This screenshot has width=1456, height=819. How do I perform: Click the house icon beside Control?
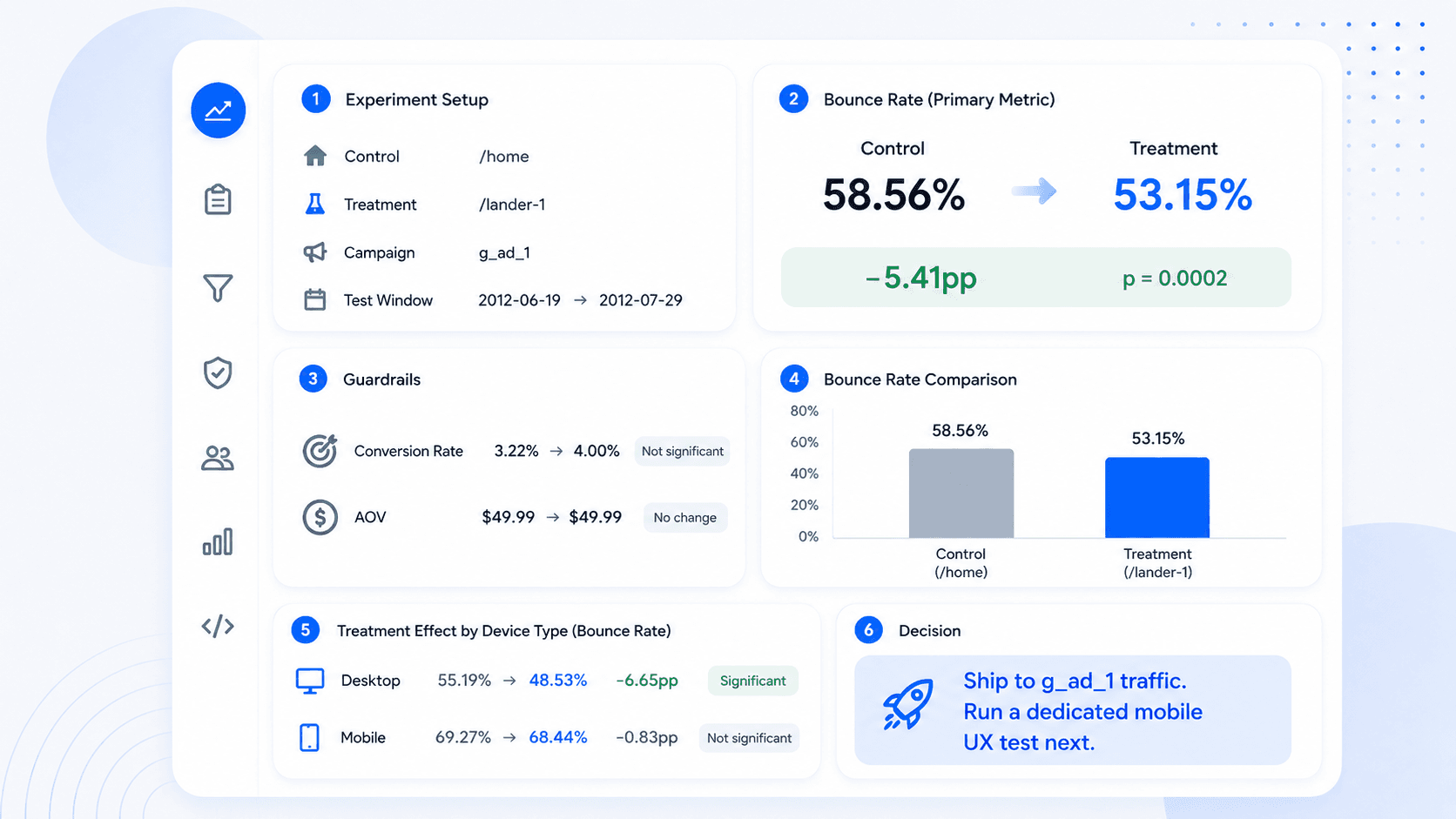315,156
